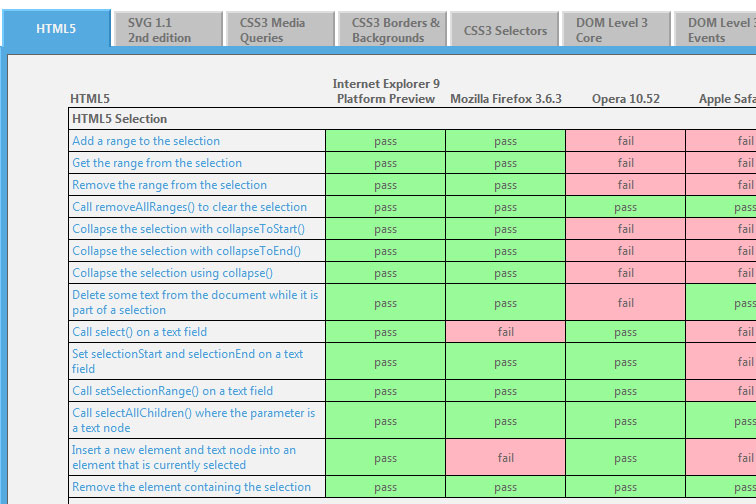
Task: Open the collapseToStart() selection test link
Action: 189,229
